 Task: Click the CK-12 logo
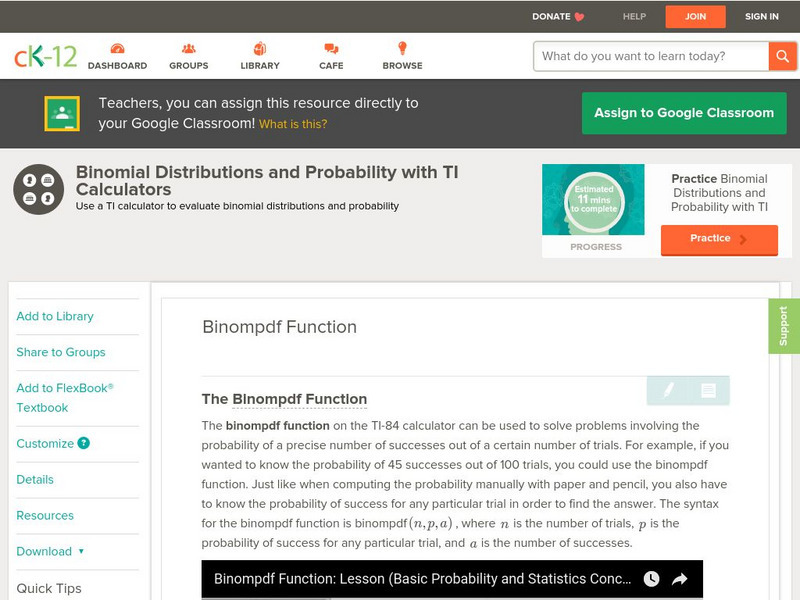pyautogui.click(x=45, y=56)
